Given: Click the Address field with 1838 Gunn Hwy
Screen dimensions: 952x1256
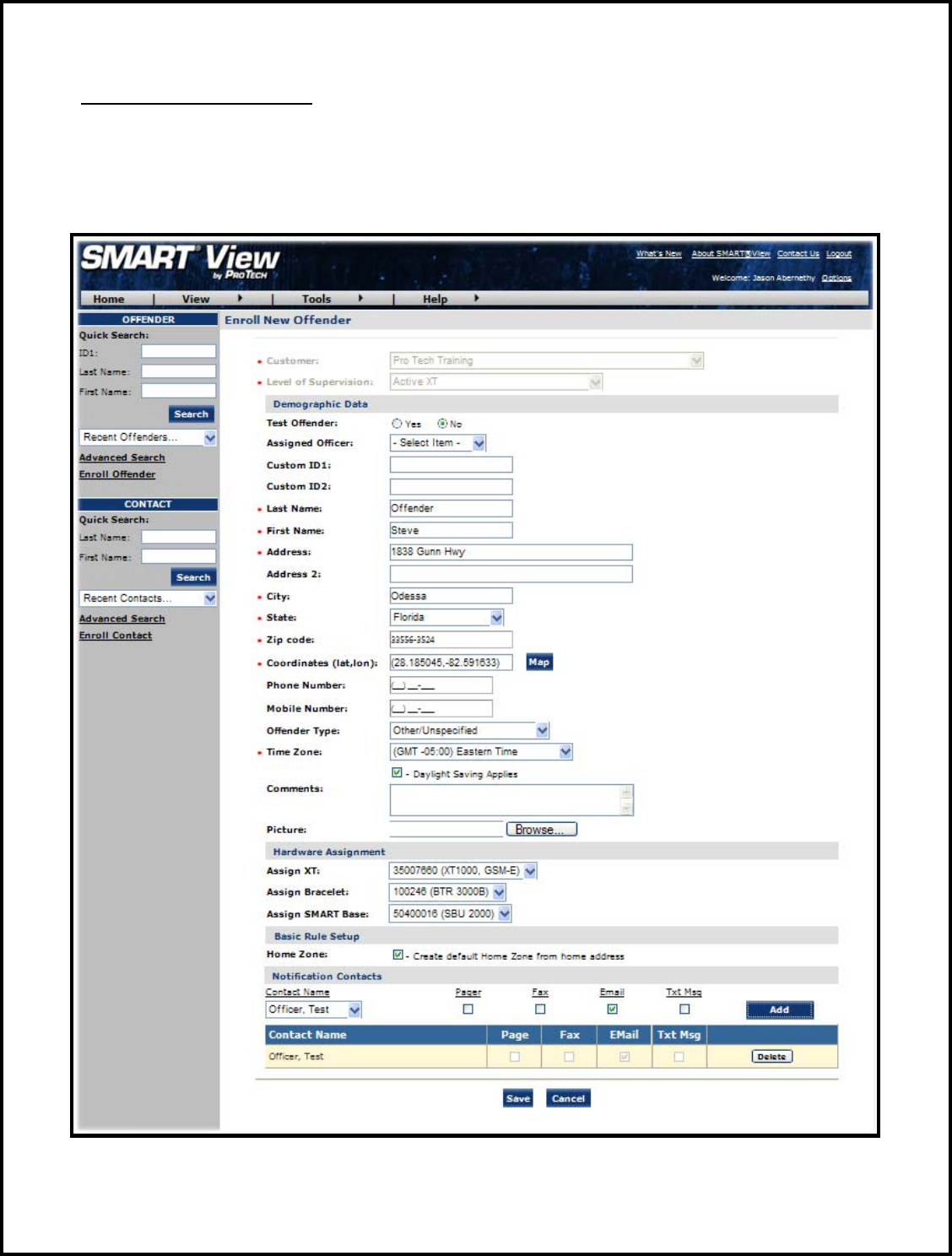Looking at the screenshot, I should [511, 552].
